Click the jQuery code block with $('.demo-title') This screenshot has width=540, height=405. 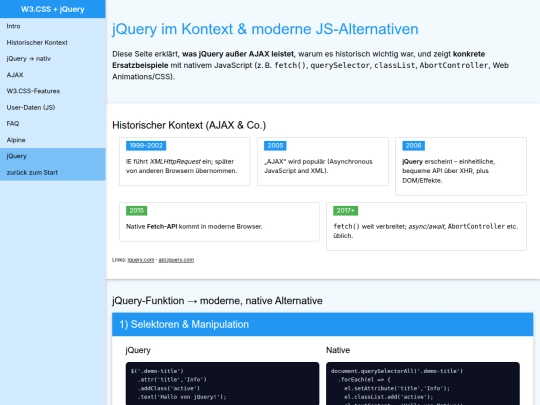click(222, 383)
